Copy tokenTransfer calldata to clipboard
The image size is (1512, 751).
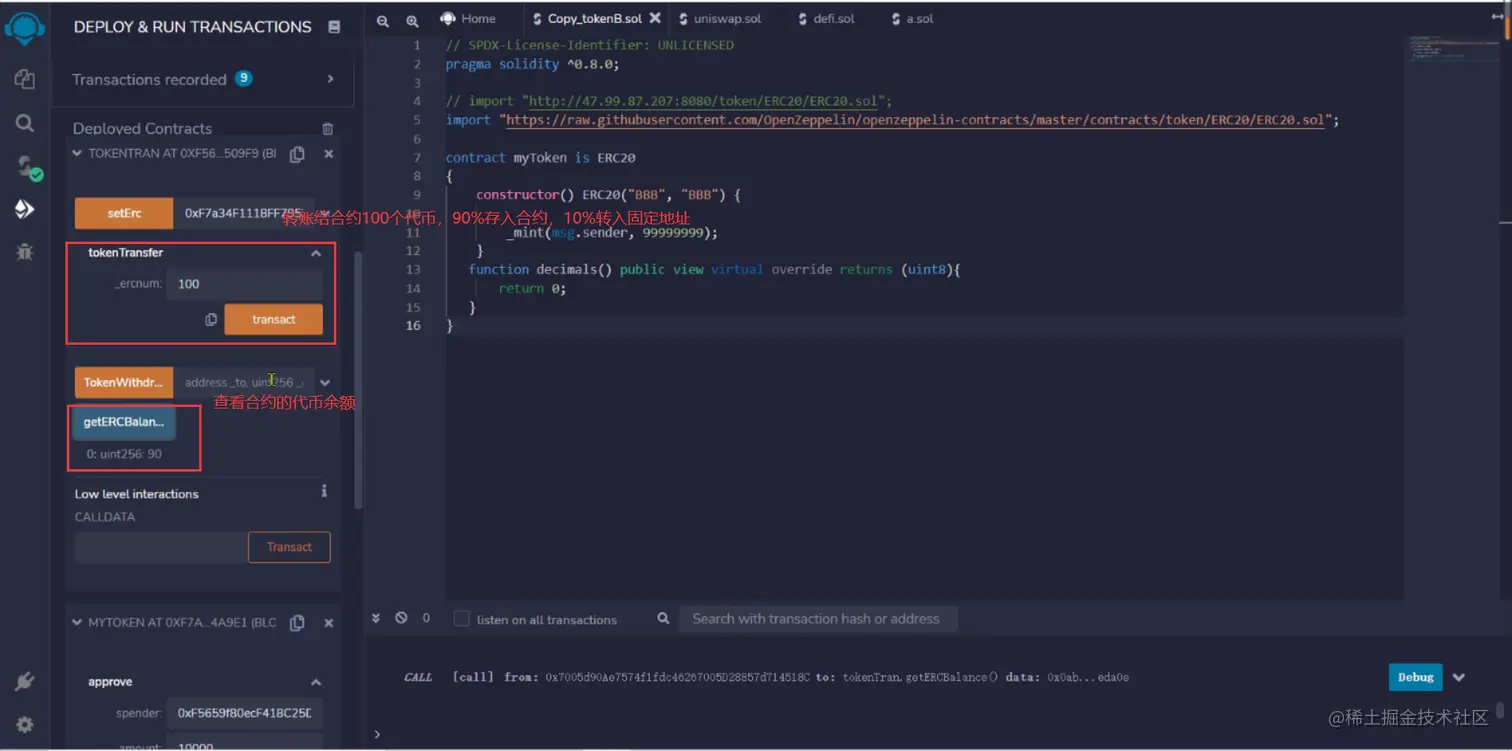(211, 320)
